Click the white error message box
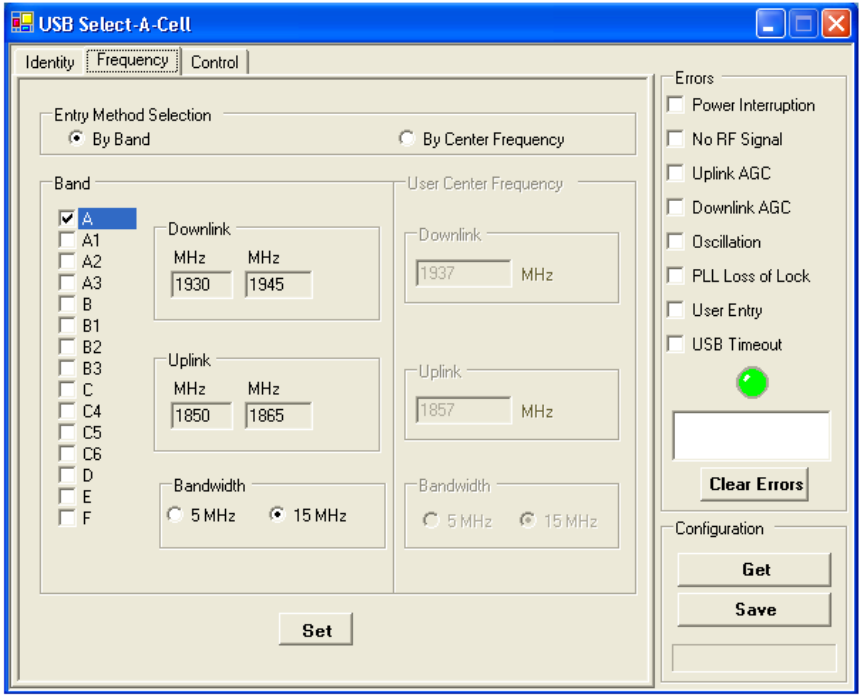The image size is (863, 697). 751,435
